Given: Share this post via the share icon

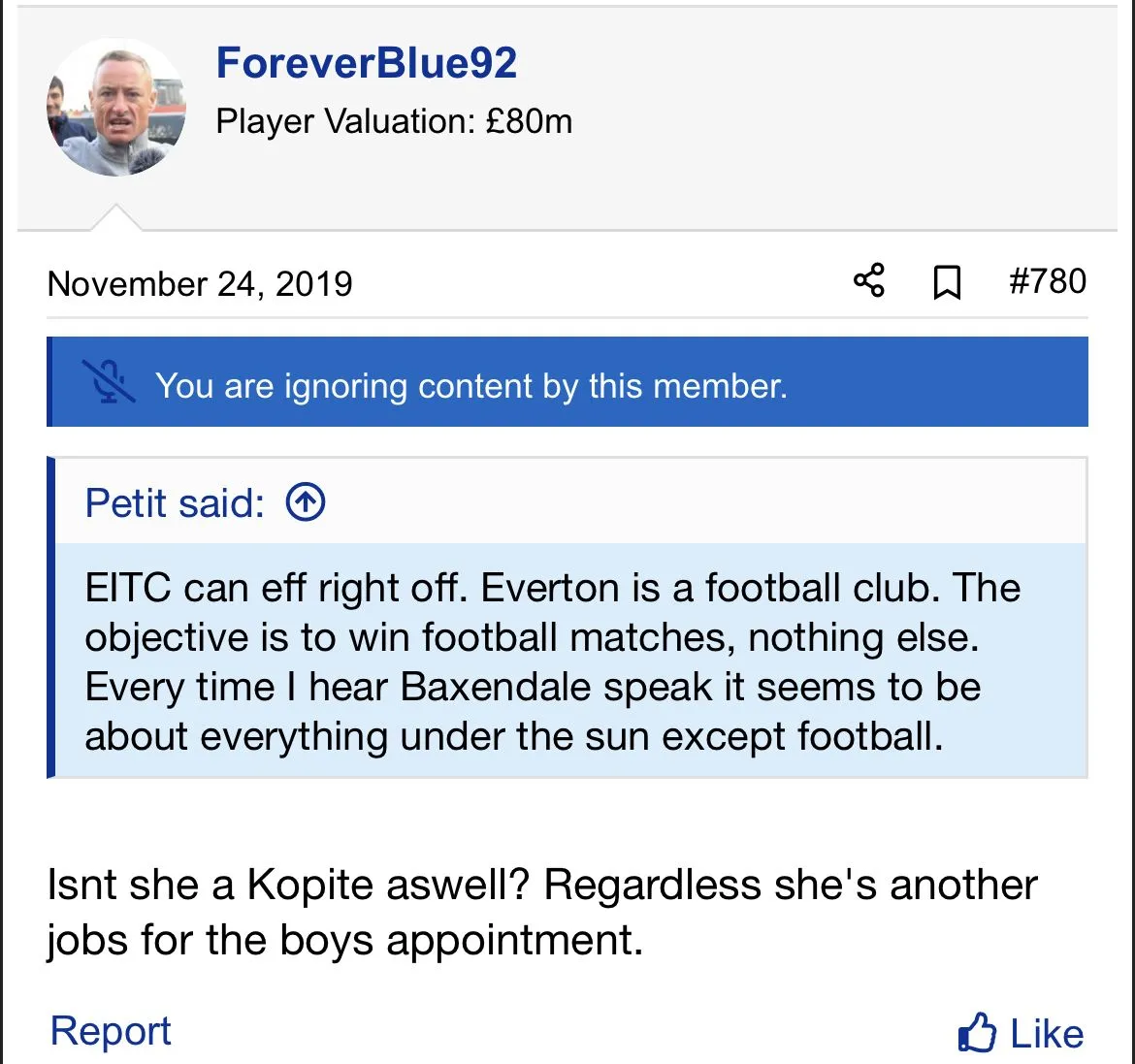Looking at the screenshot, I should (869, 281).
